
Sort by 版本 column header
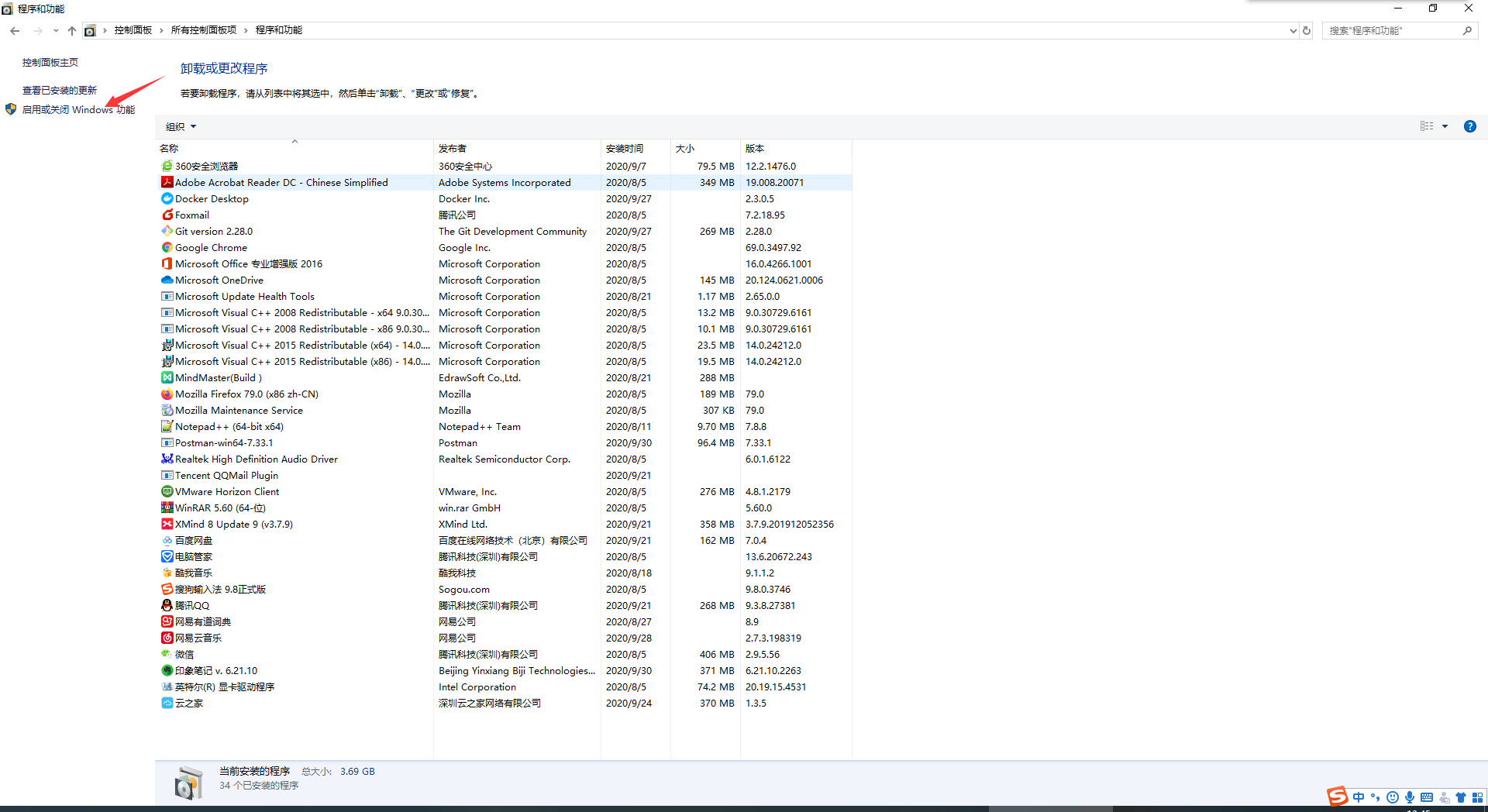(796, 148)
